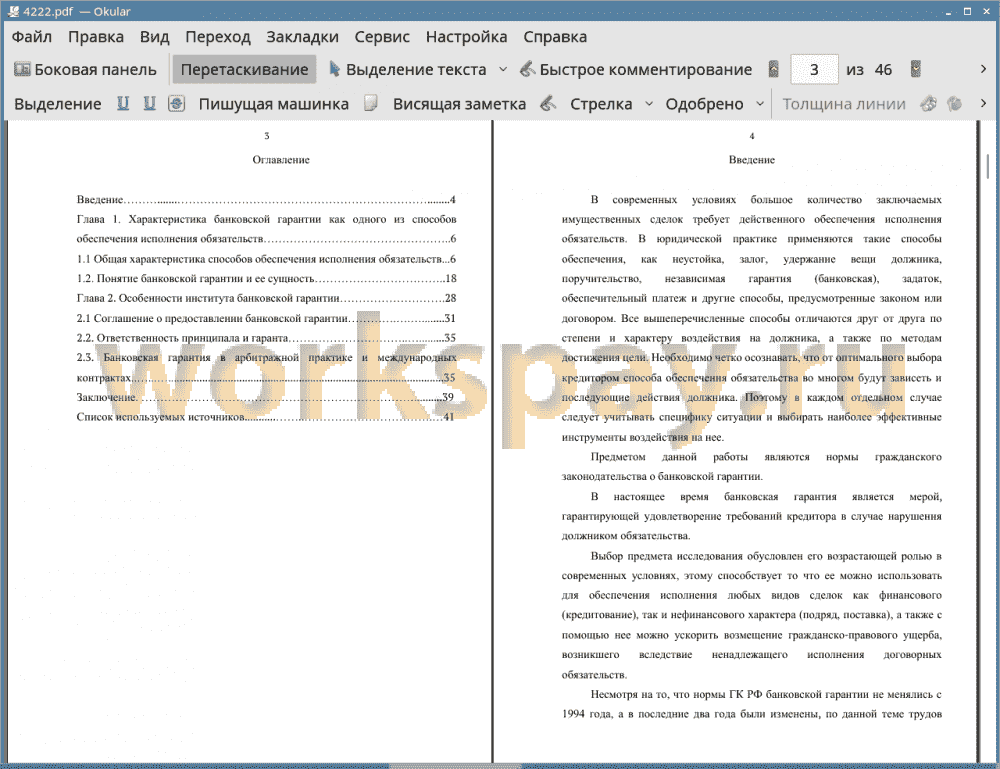
Task: Click the Введение heading on page 4
Action: [751, 160]
